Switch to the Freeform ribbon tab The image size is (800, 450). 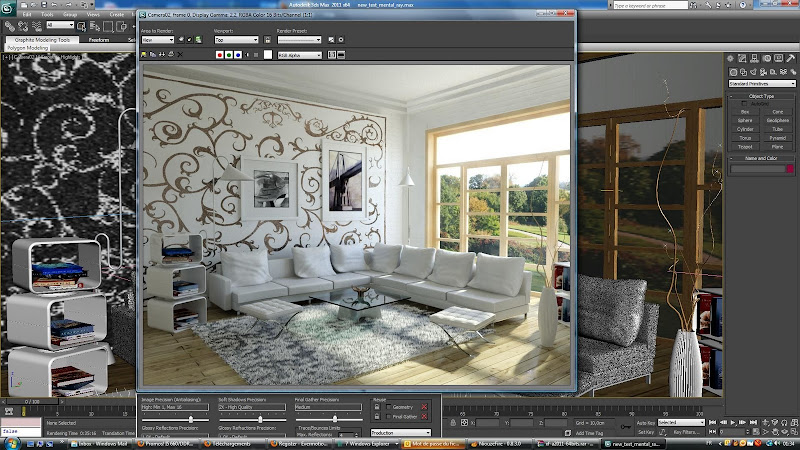(99, 39)
